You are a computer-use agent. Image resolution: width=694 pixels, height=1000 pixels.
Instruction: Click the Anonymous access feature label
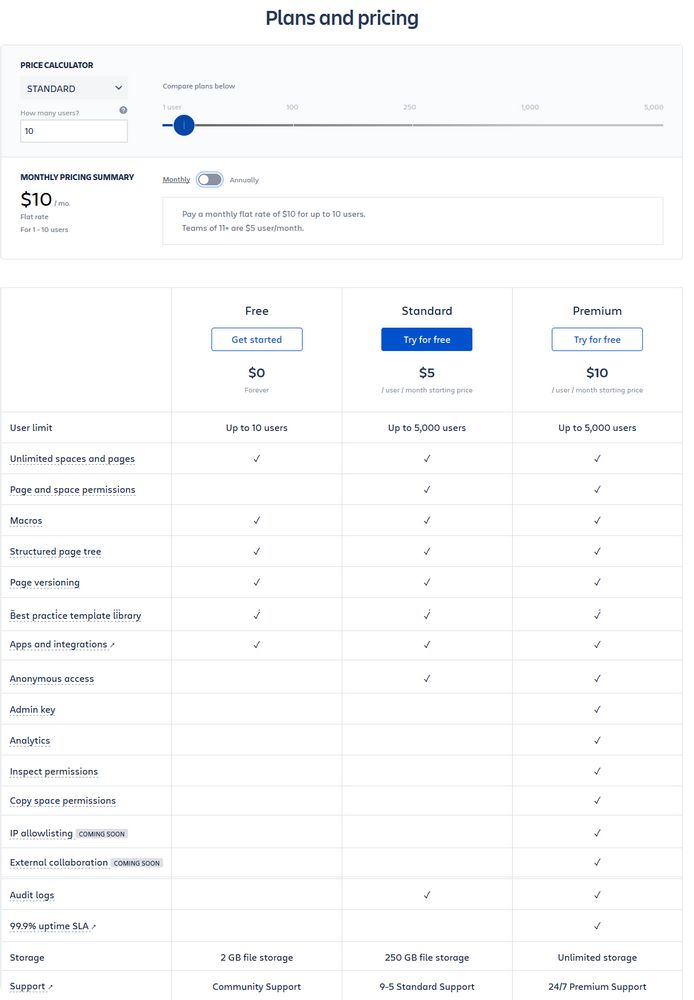coord(52,679)
